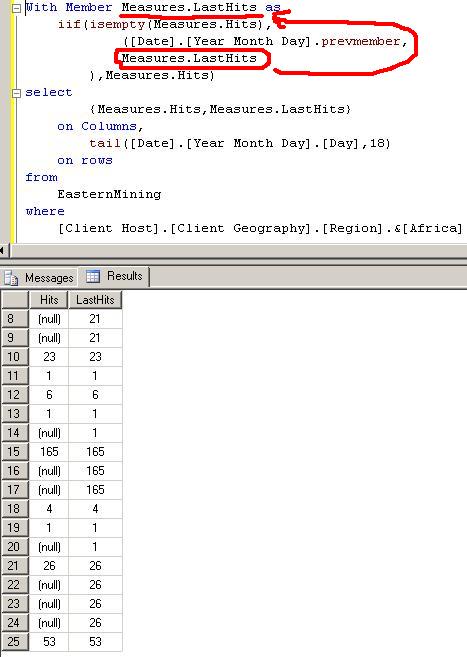Select row header 14
Viewport: 467px width, 657px height.
tap(15, 433)
